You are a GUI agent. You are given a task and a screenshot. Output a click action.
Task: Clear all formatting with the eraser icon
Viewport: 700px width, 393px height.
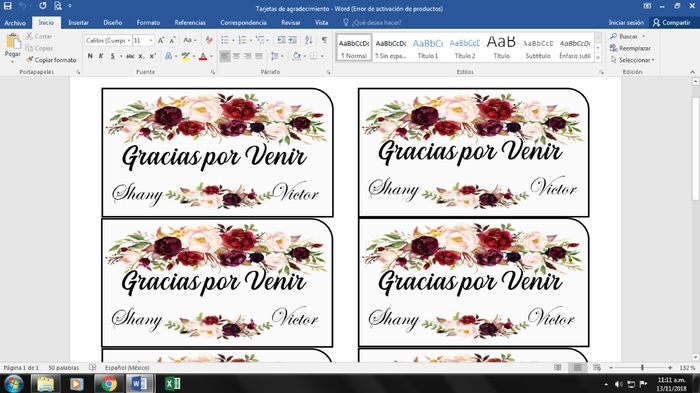(x=209, y=40)
